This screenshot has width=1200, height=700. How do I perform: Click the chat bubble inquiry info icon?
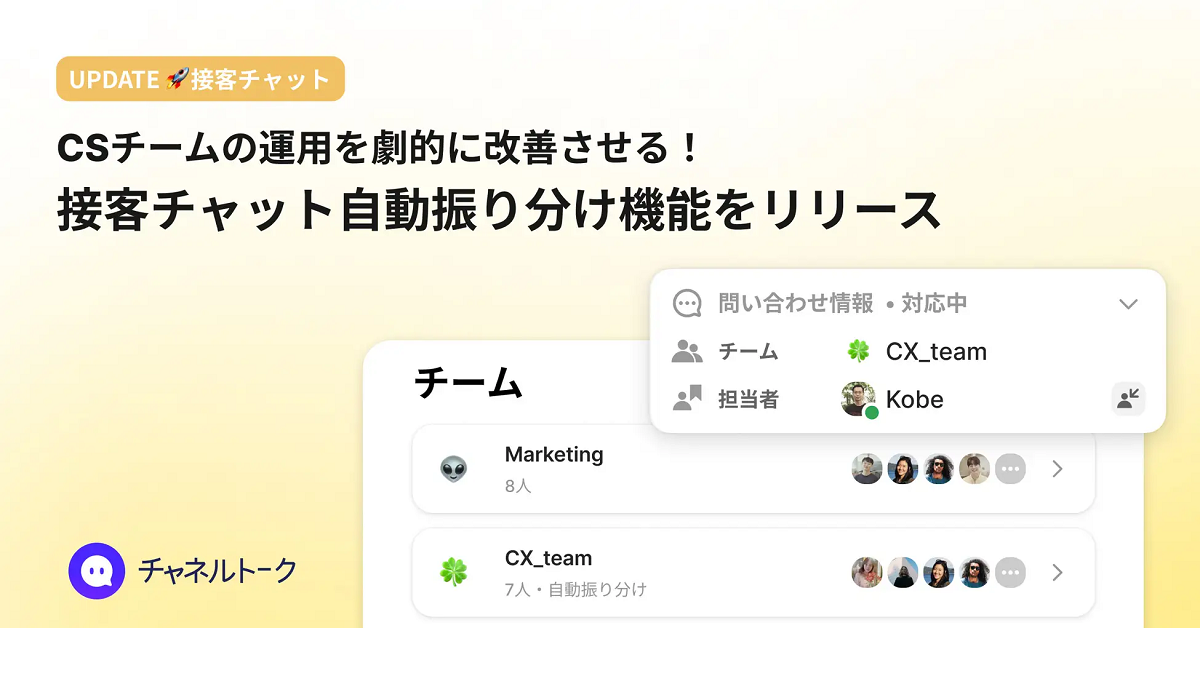[x=687, y=304]
